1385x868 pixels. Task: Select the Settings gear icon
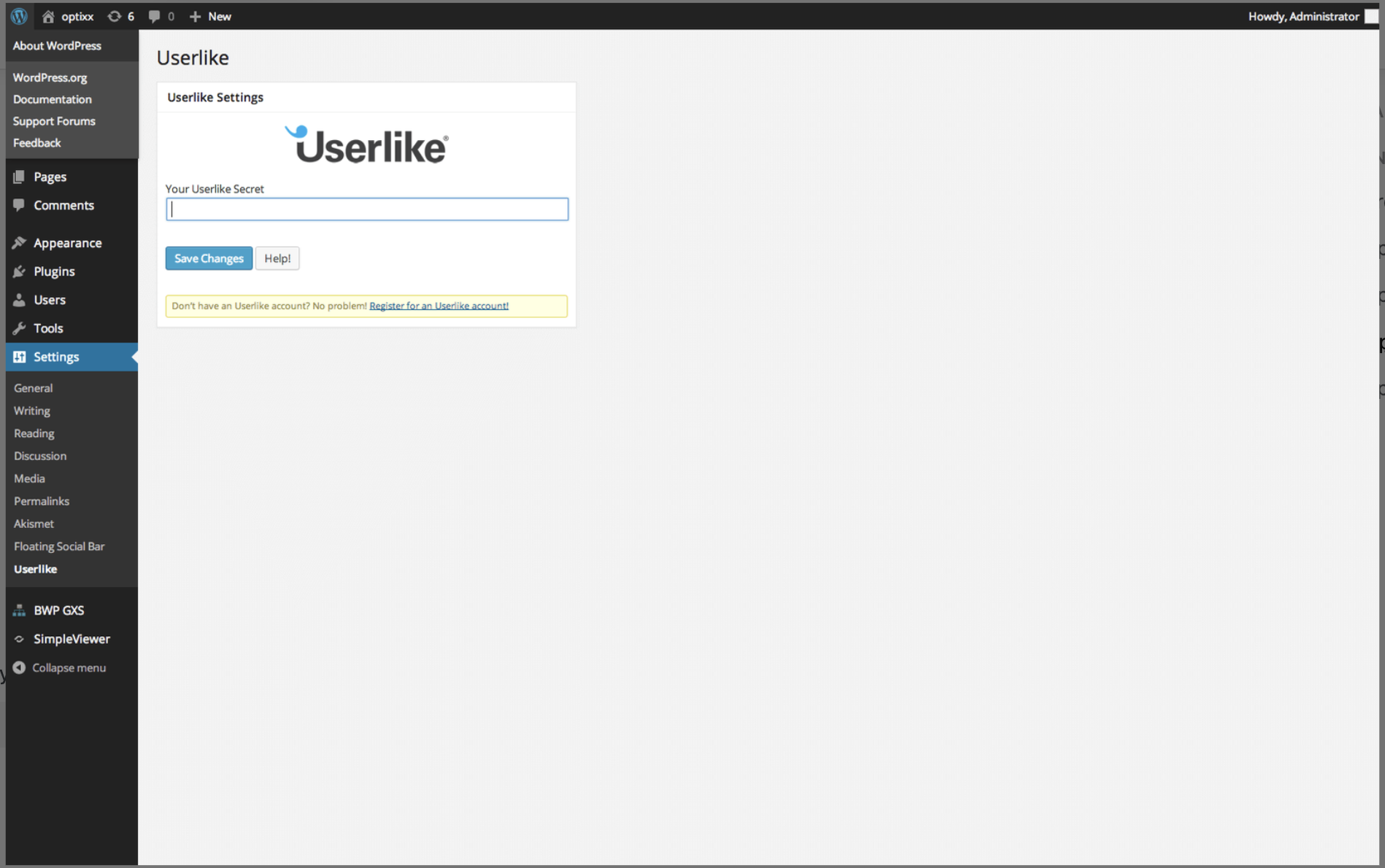click(x=20, y=357)
